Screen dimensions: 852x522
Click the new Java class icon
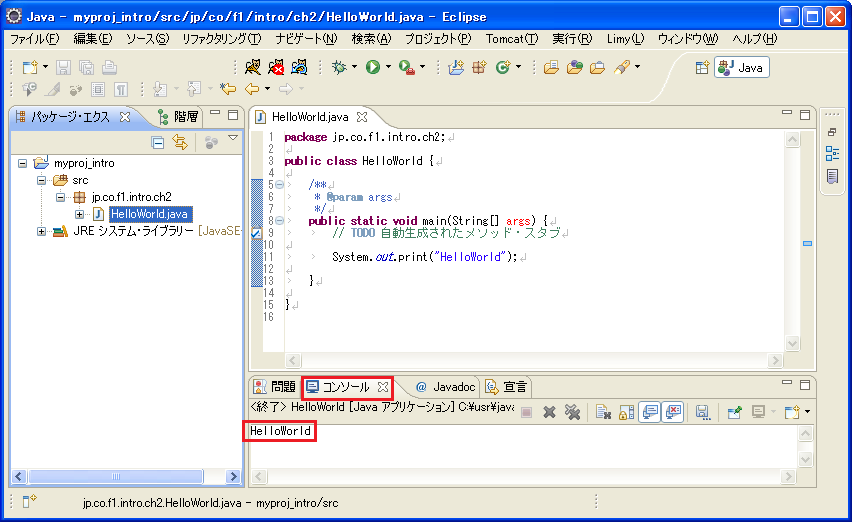(502, 67)
